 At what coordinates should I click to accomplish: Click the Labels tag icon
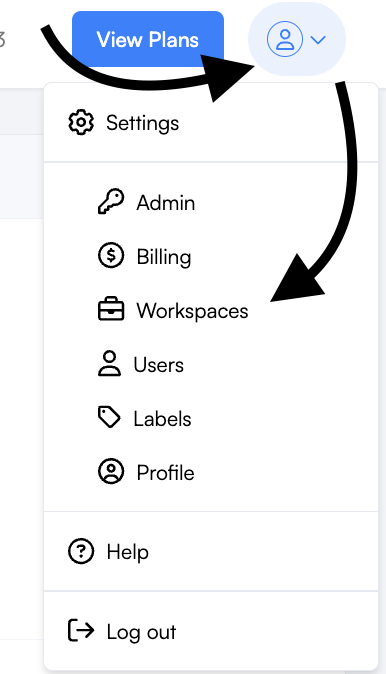(x=109, y=417)
